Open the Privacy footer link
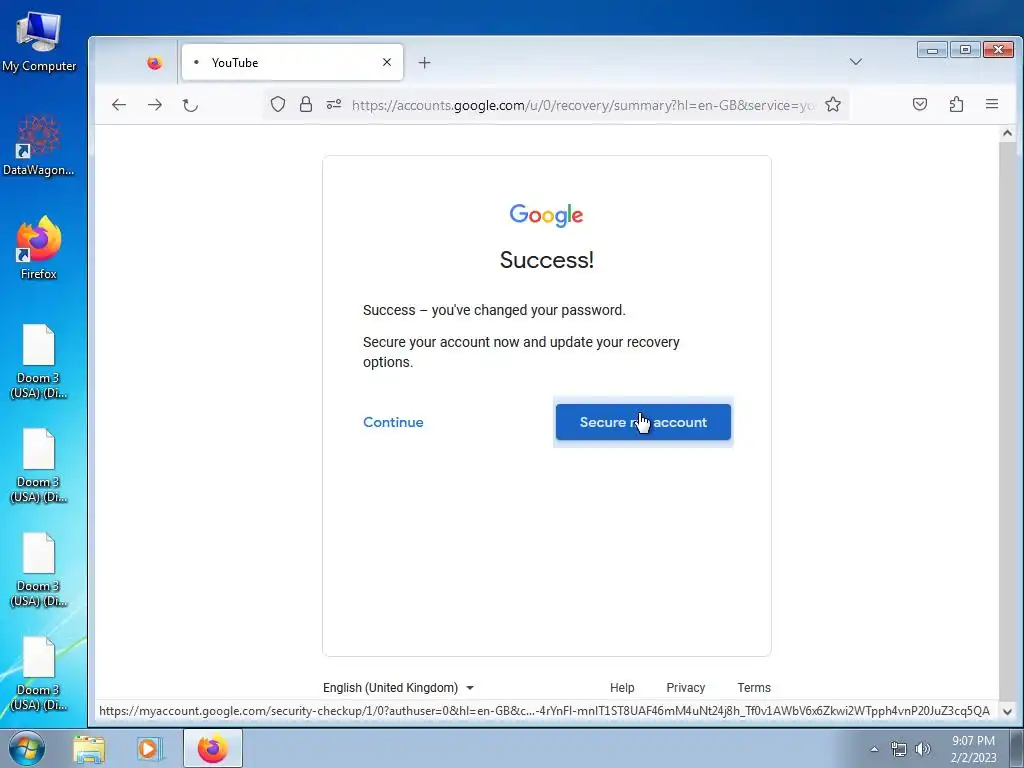Screen dimensions: 1024x768 685,688
